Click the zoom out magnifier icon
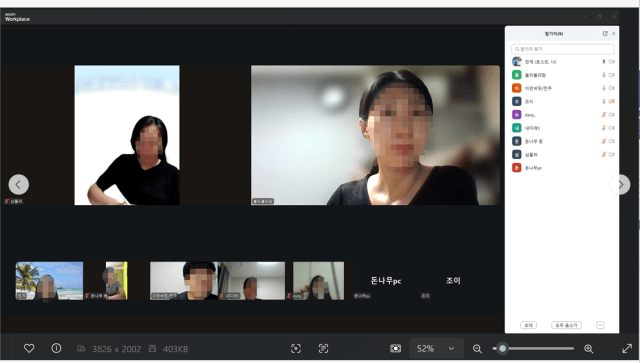Image resolution: width=640 pixels, height=363 pixels. [x=477, y=349]
